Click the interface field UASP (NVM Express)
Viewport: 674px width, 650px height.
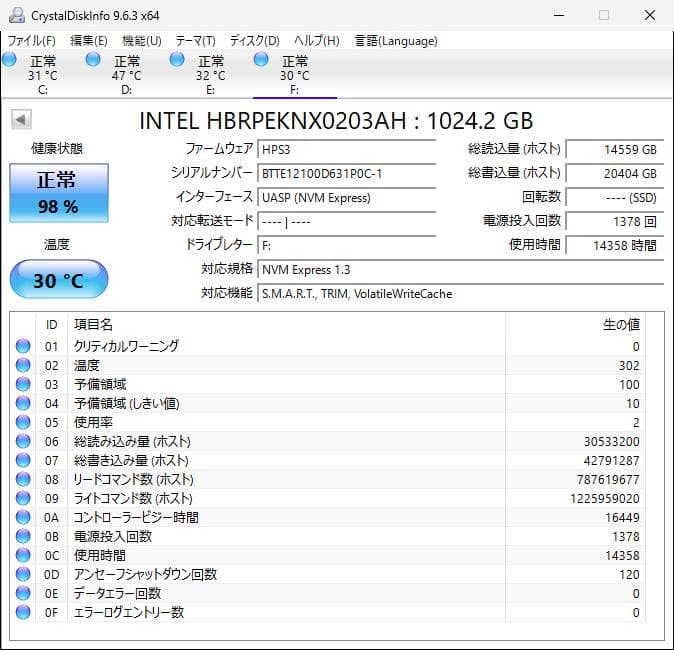(346, 198)
